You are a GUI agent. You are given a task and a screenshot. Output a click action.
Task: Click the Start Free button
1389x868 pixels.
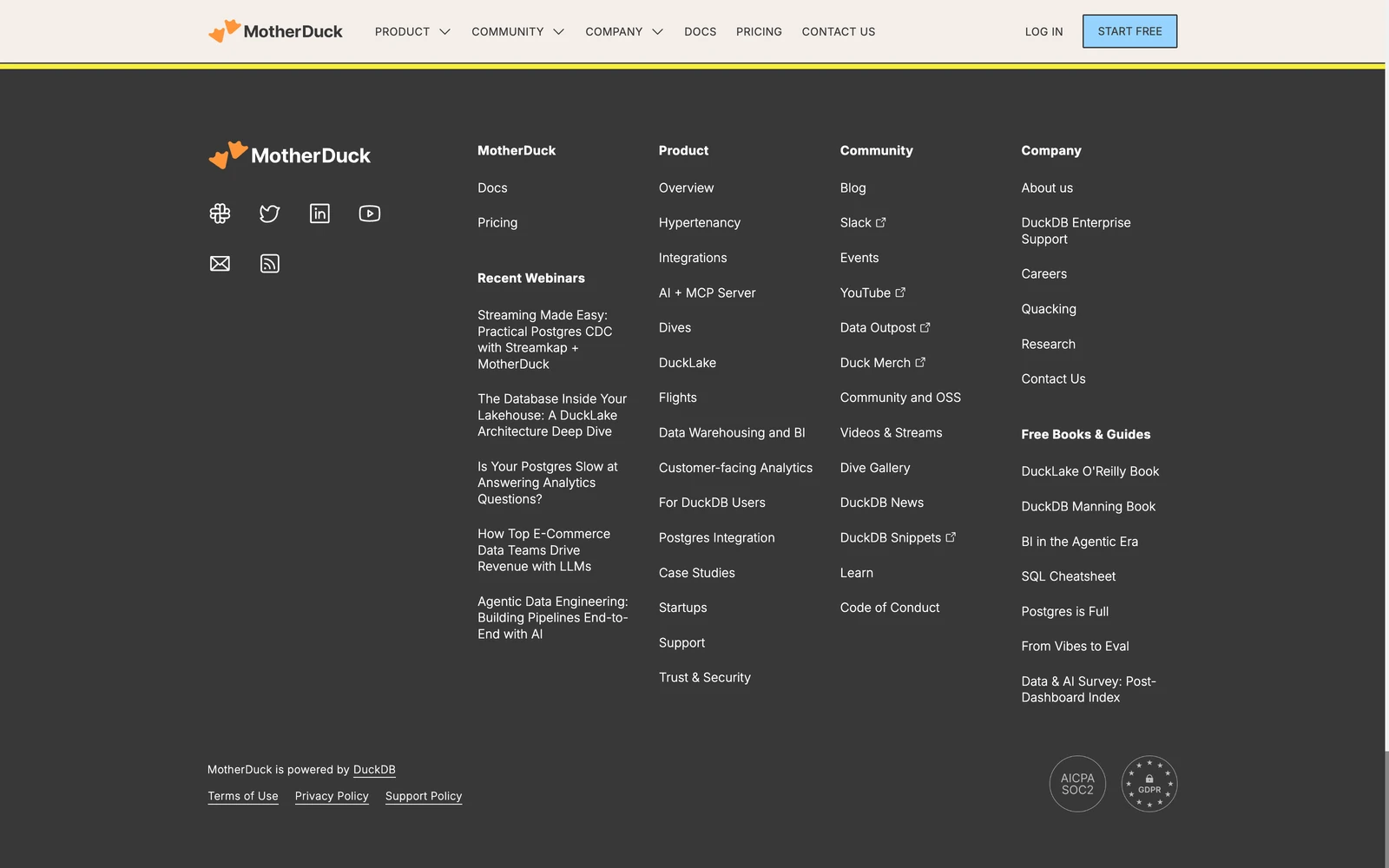[x=1129, y=31]
